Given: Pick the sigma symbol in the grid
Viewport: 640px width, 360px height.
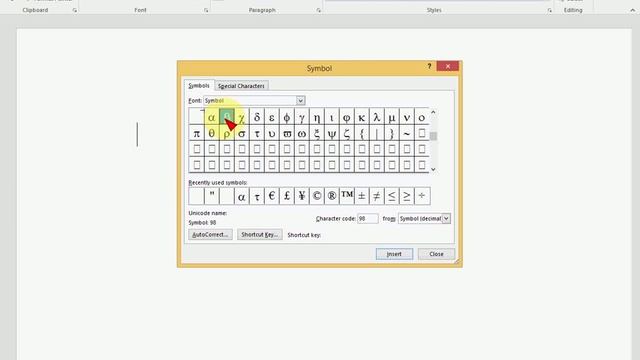Looking at the screenshot, I should (x=242, y=133).
